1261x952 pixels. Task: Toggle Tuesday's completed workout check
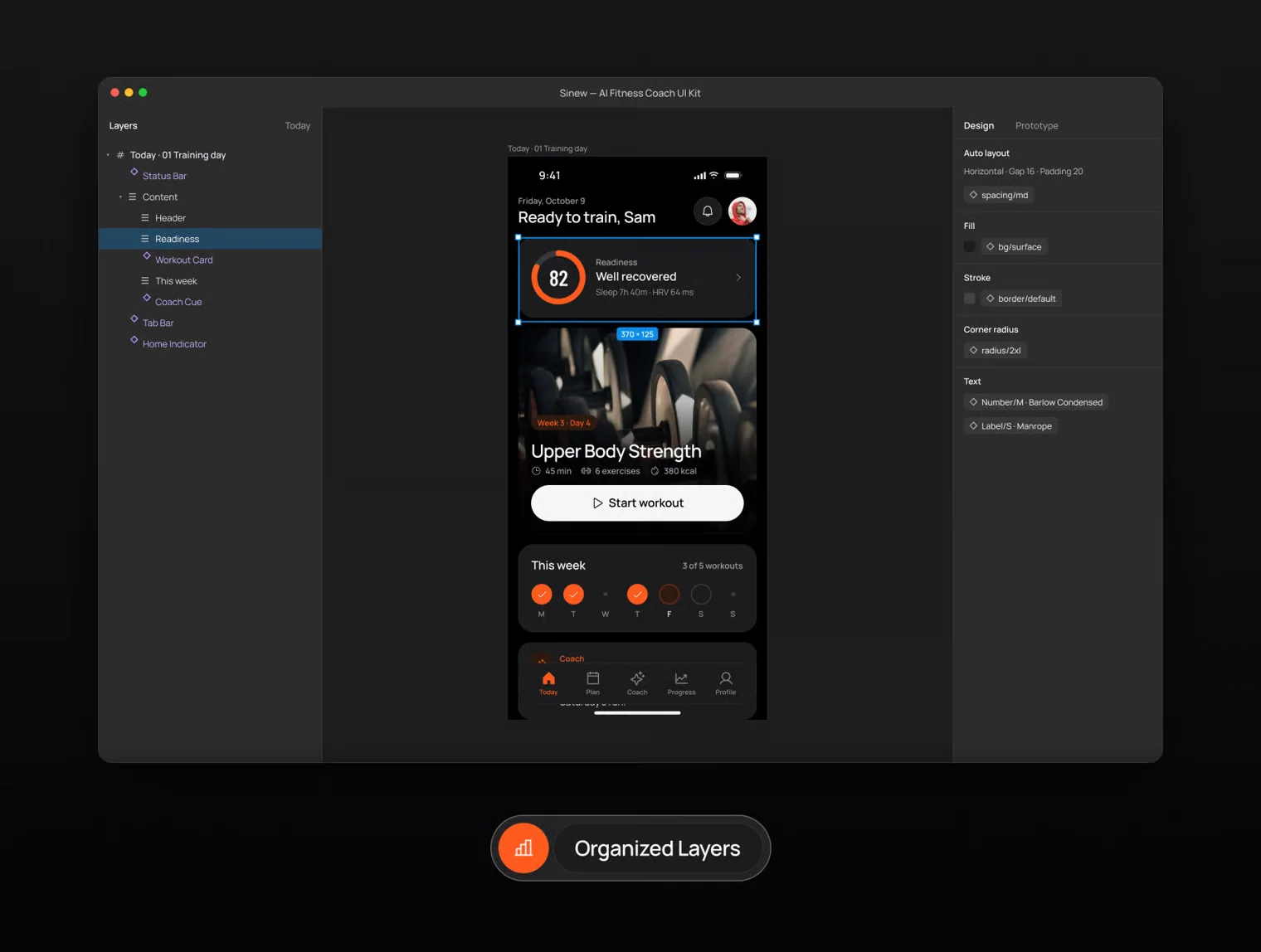click(x=573, y=595)
